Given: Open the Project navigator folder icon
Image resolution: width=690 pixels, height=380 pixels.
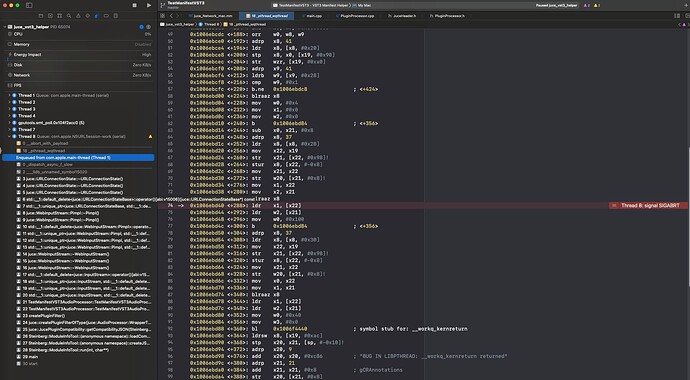Looking at the screenshot, I should 41,16.
